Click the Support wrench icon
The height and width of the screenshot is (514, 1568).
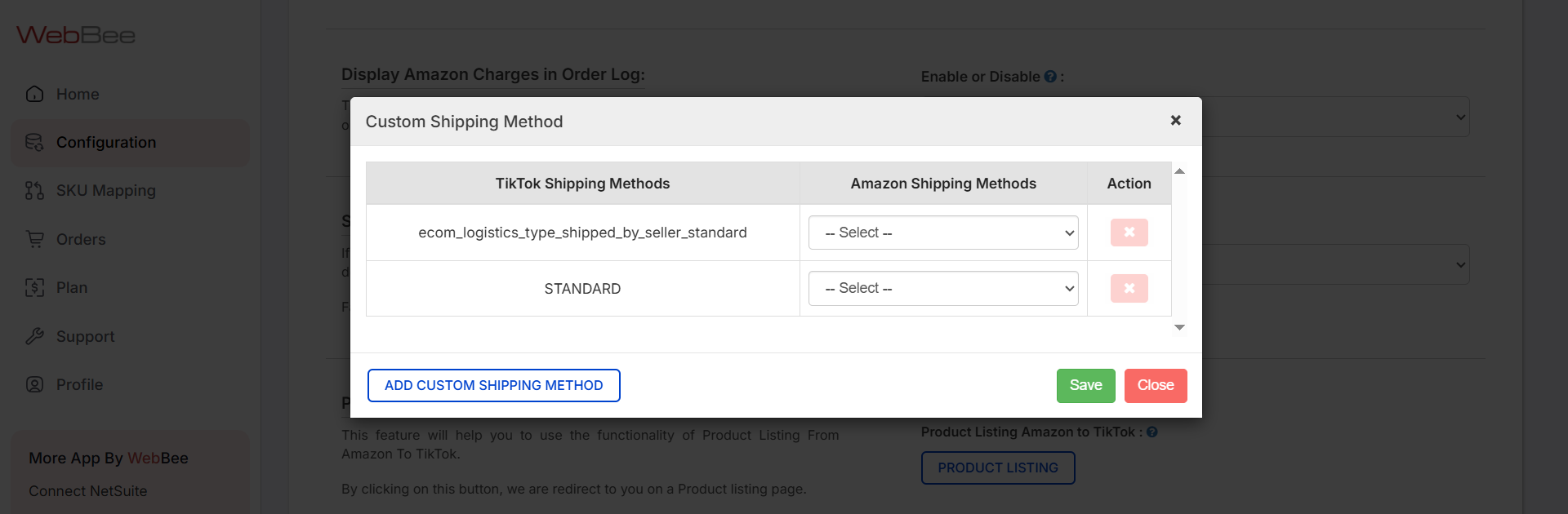(34, 336)
